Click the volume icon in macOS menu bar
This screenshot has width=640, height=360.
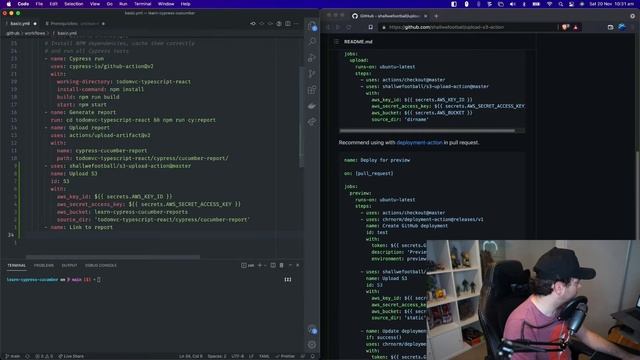pyautogui.click(x=513, y=4)
